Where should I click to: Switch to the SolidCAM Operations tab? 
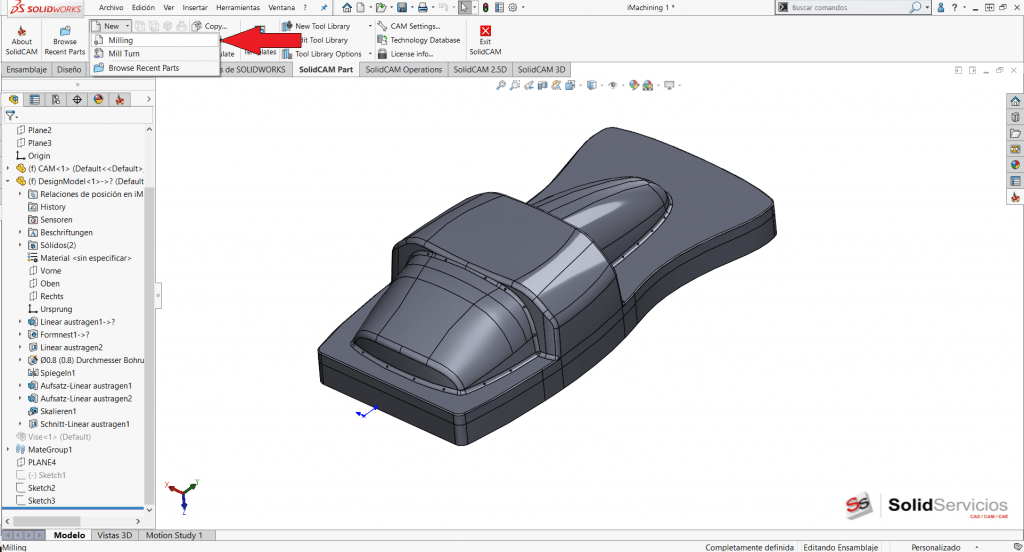(x=403, y=70)
